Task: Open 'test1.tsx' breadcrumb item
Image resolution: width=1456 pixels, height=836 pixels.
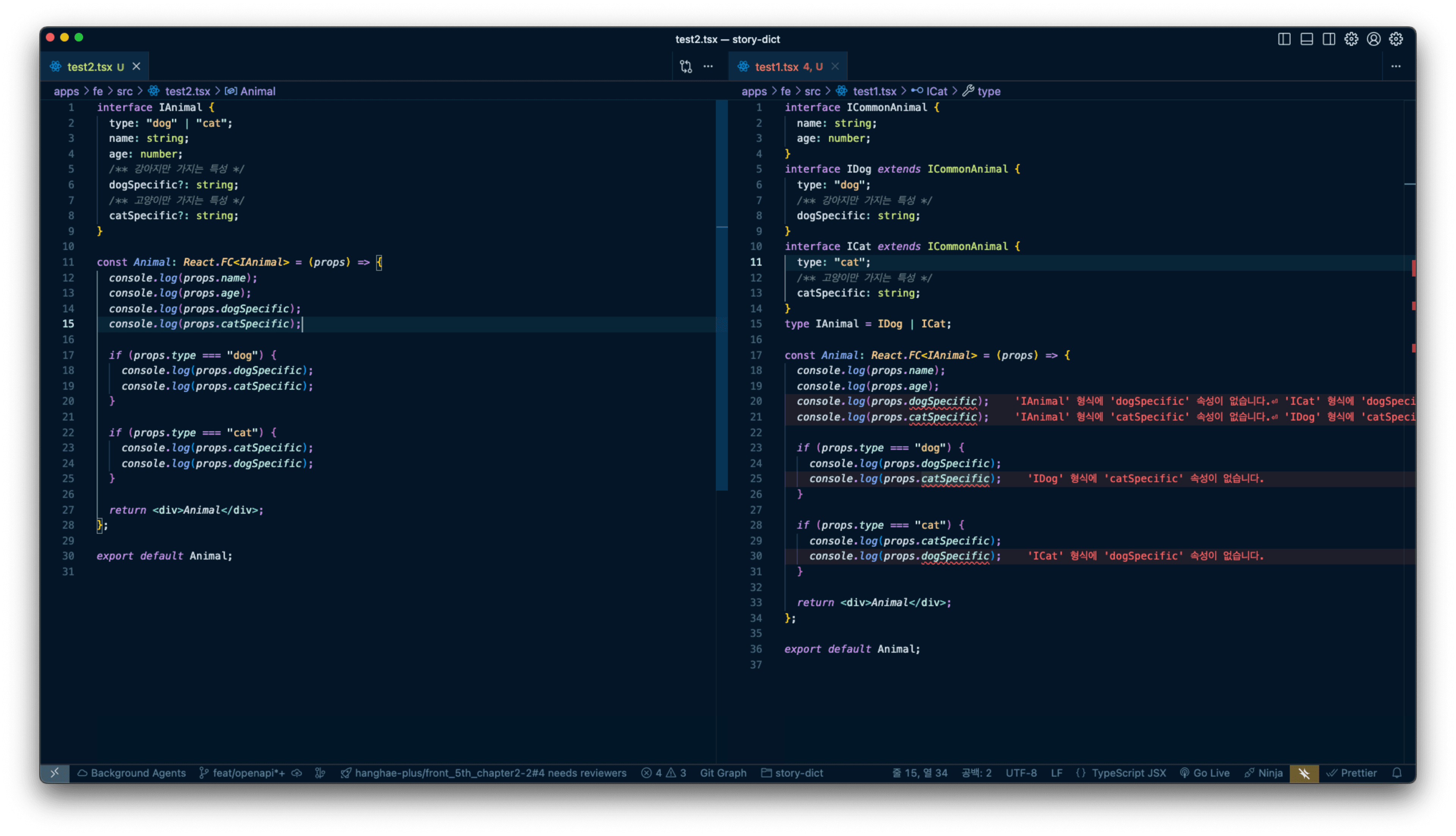Action: pos(874,91)
